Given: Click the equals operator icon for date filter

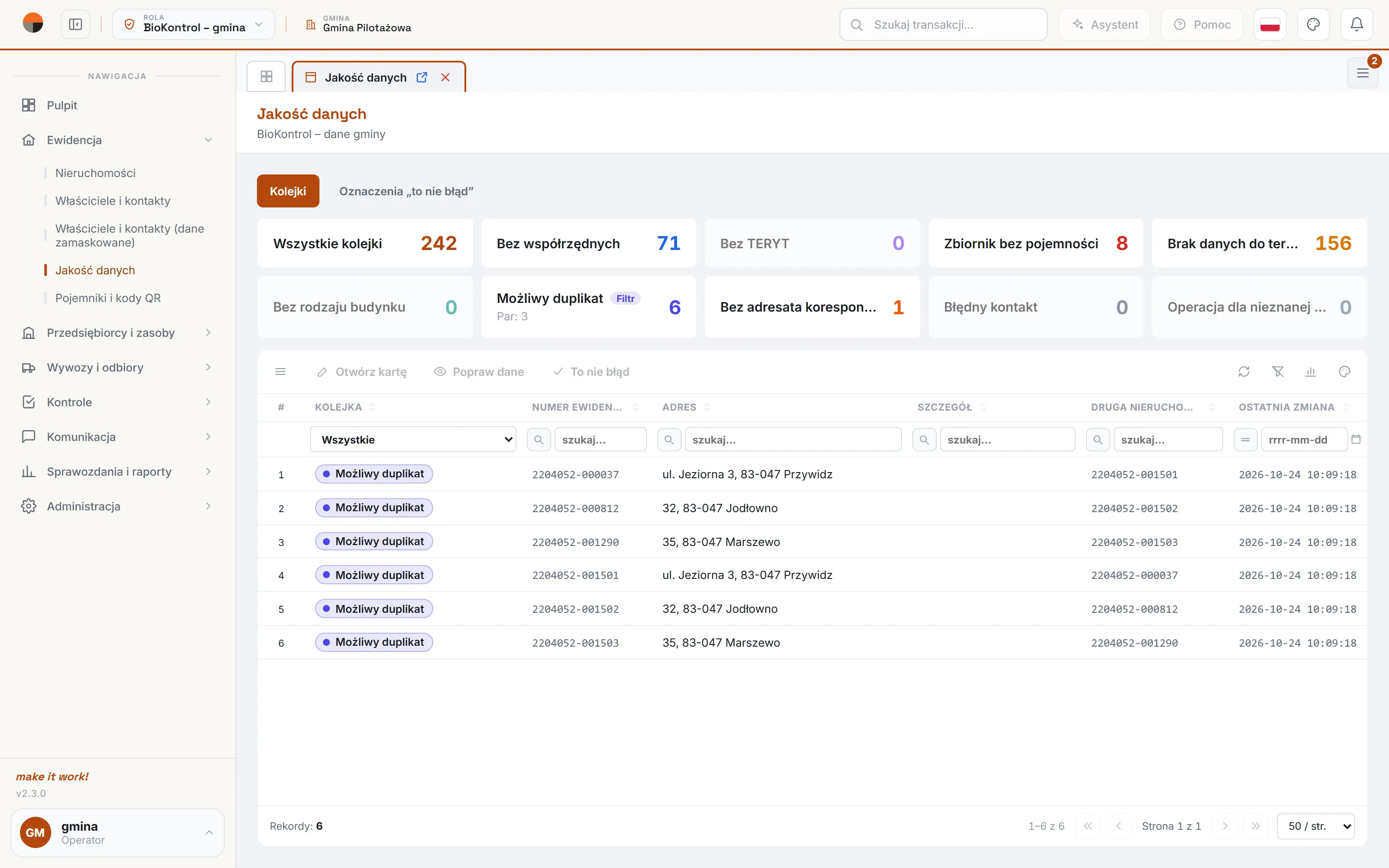Looking at the screenshot, I should [x=1245, y=439].
